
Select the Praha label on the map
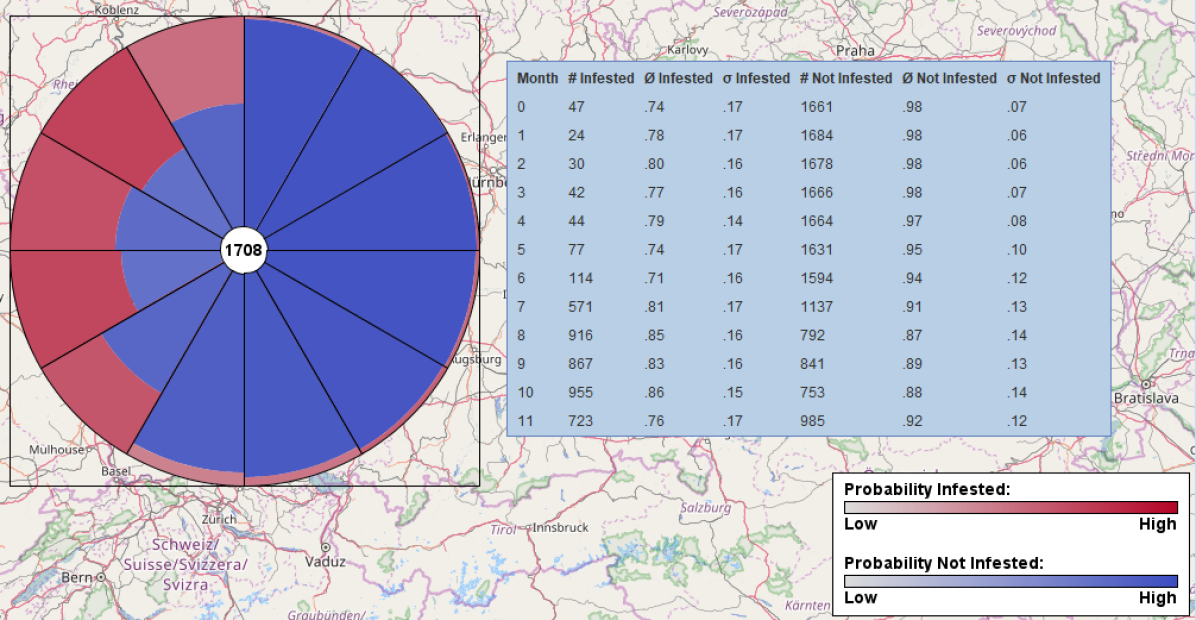[x=855, y=50]
